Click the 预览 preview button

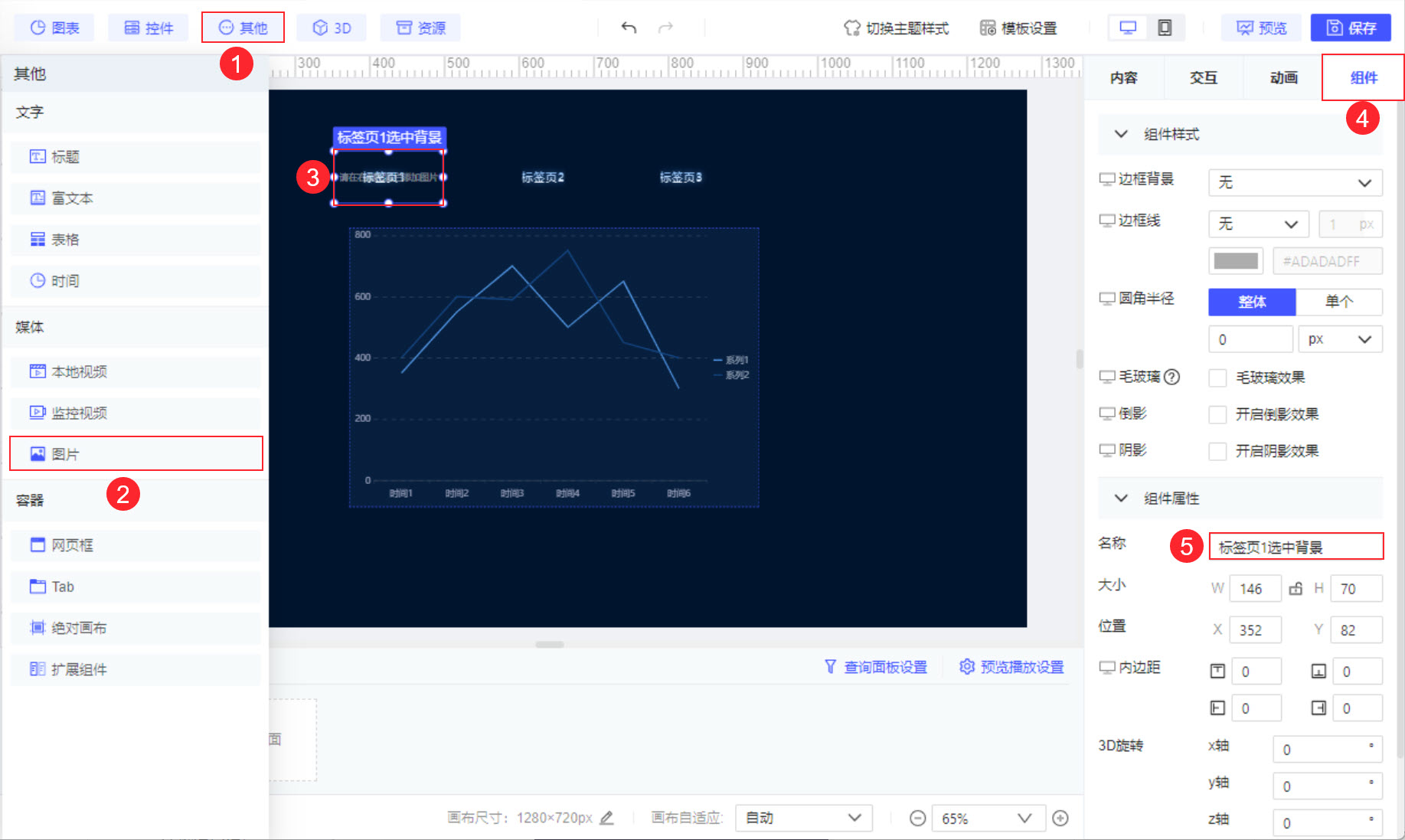1262,28
